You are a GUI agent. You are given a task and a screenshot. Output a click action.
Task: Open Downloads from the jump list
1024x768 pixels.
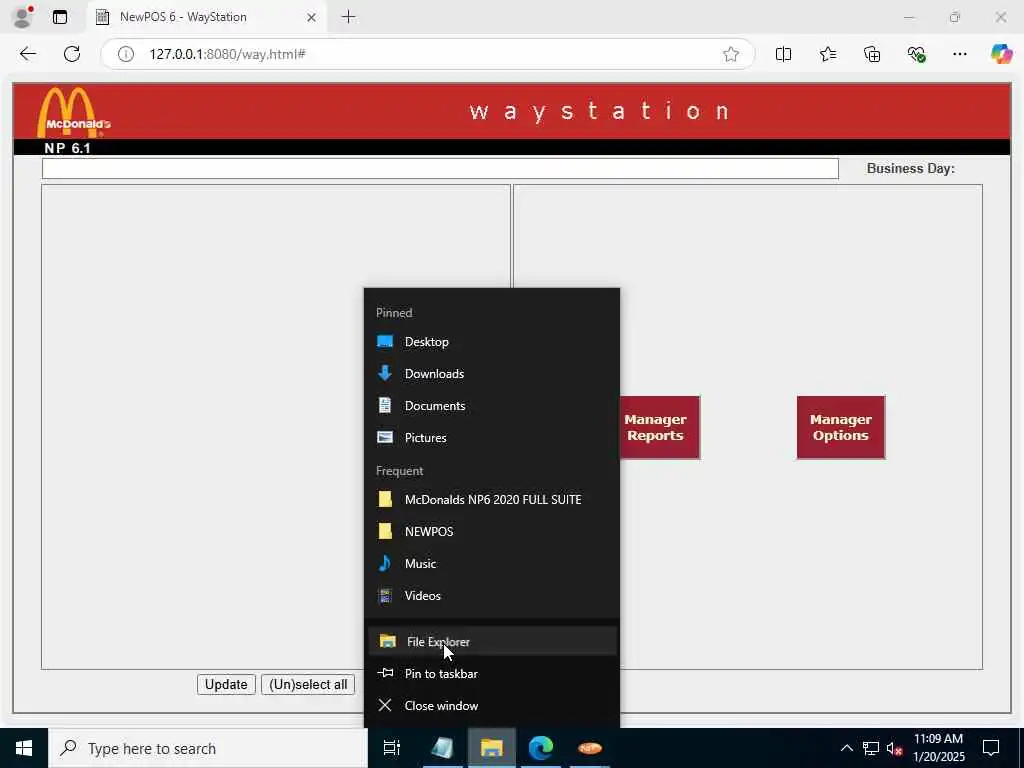coord(492,374)
